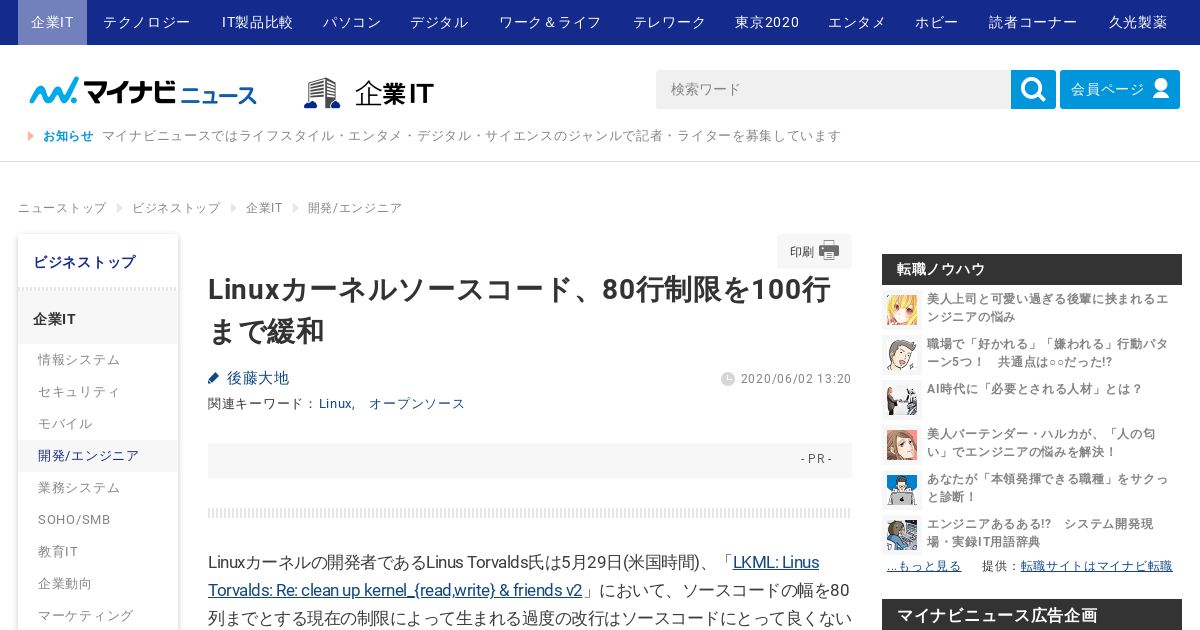Click the オープンソース keyword link
1200x630 pixels.
417,404
